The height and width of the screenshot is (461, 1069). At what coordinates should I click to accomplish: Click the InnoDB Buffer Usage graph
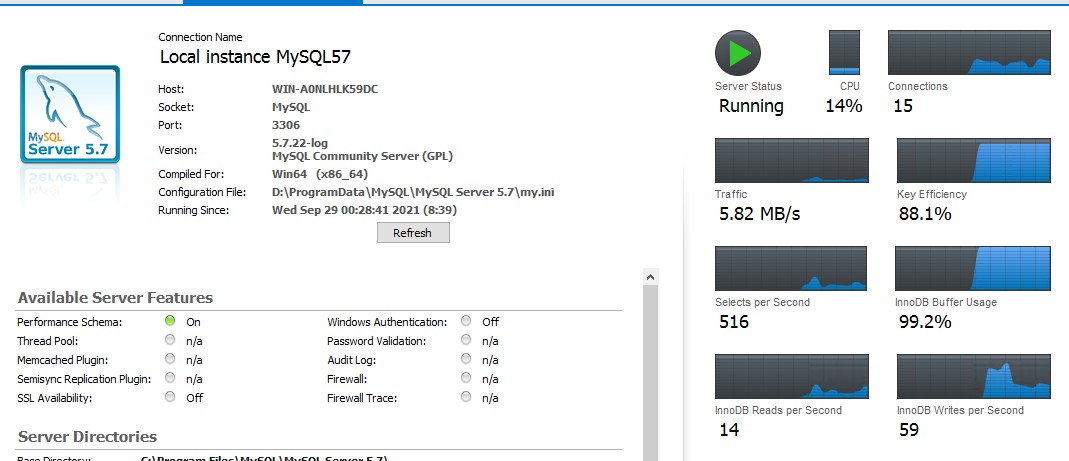[973, 268]
